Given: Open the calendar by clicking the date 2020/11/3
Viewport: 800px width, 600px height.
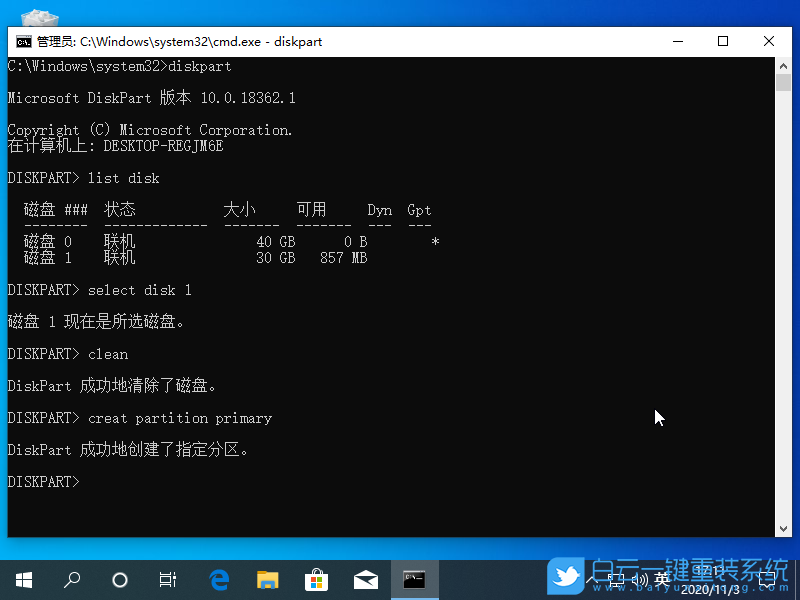Looking at the screenshot, I should 708,588.
